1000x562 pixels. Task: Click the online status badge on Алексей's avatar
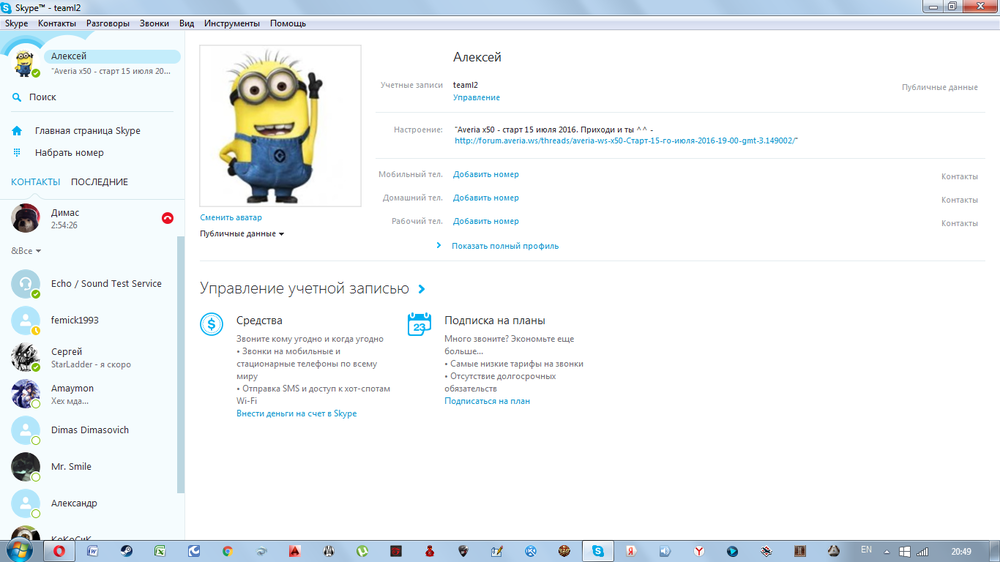[36, 73]
